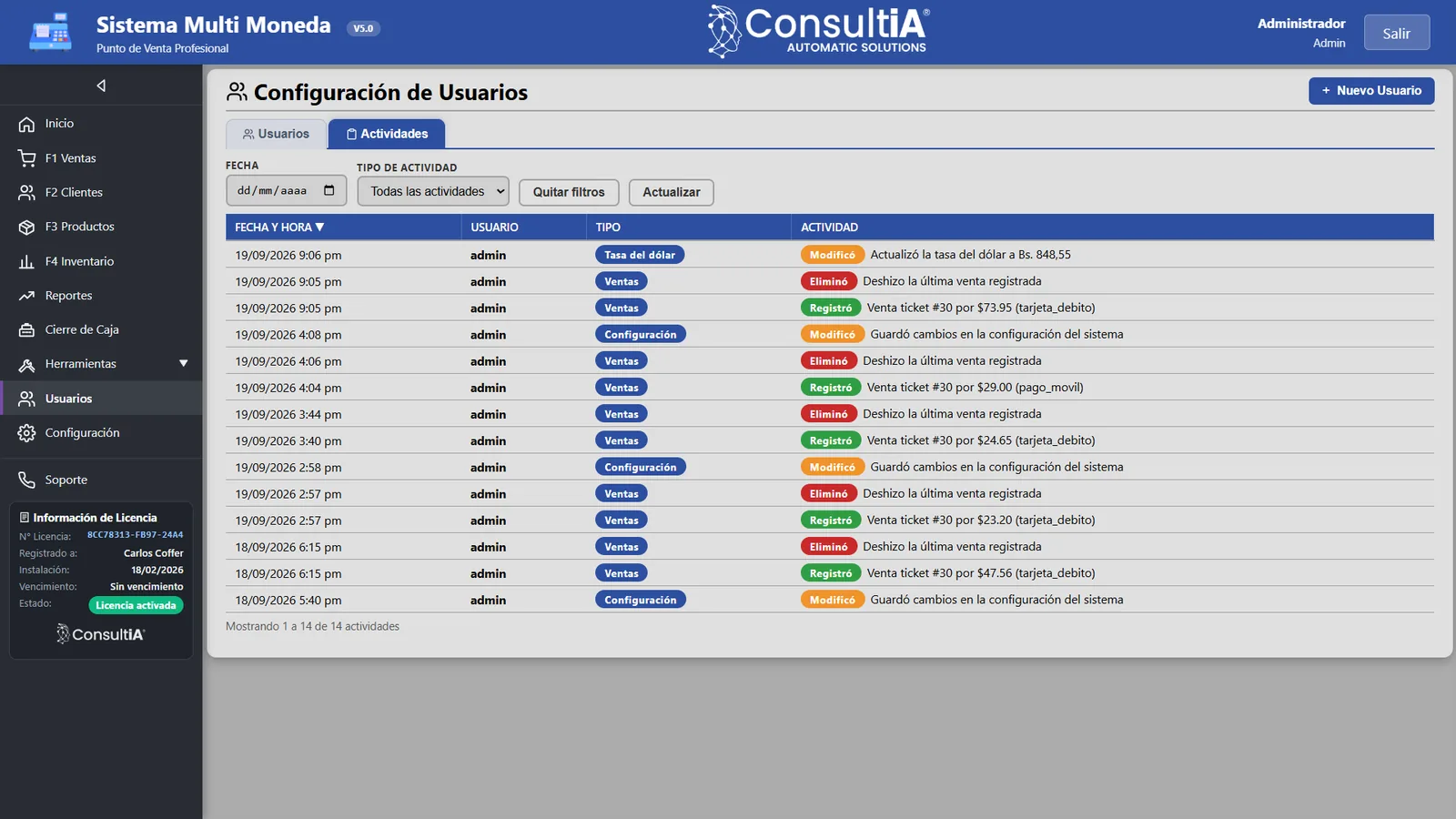Click the Inicio home icon

pyautogui.click(x=27, y=124)
